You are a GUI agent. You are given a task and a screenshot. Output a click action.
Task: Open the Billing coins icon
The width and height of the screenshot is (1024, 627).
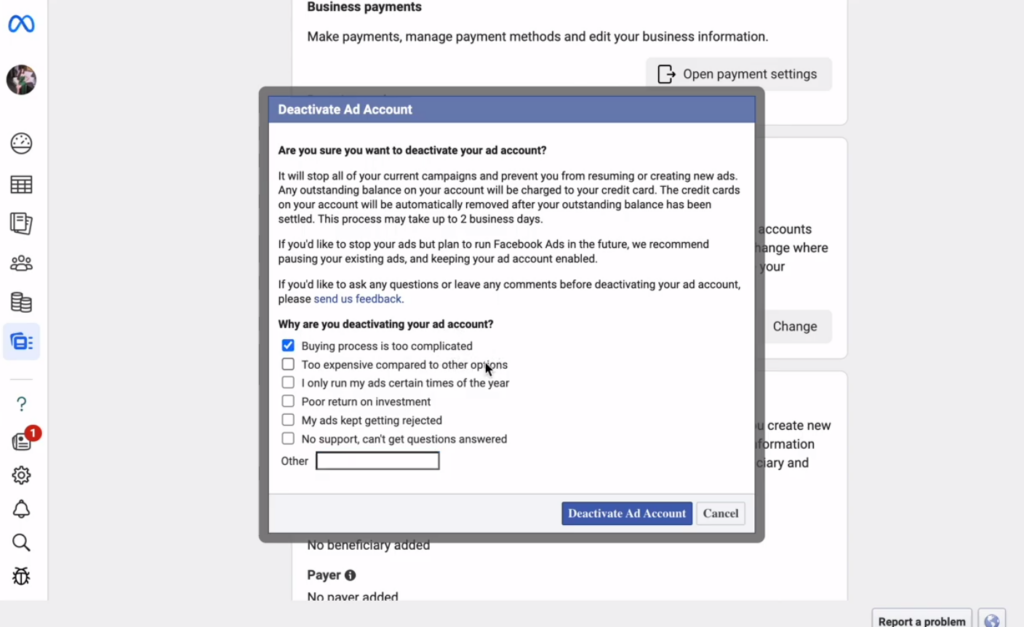pos(21,301)
